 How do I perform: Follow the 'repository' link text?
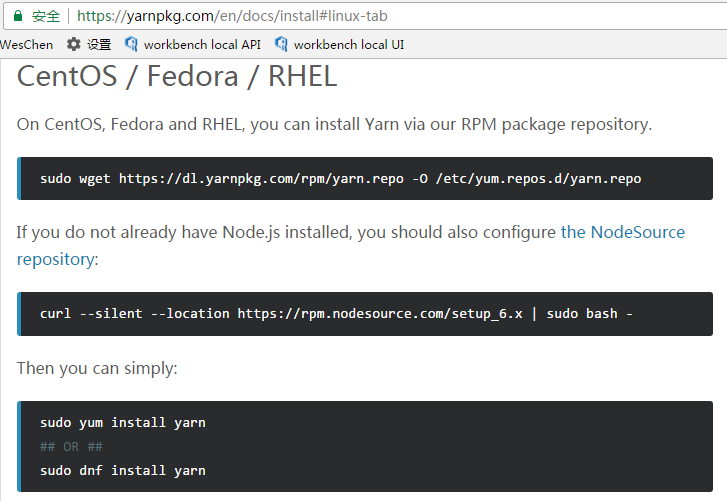coord(57,259)
